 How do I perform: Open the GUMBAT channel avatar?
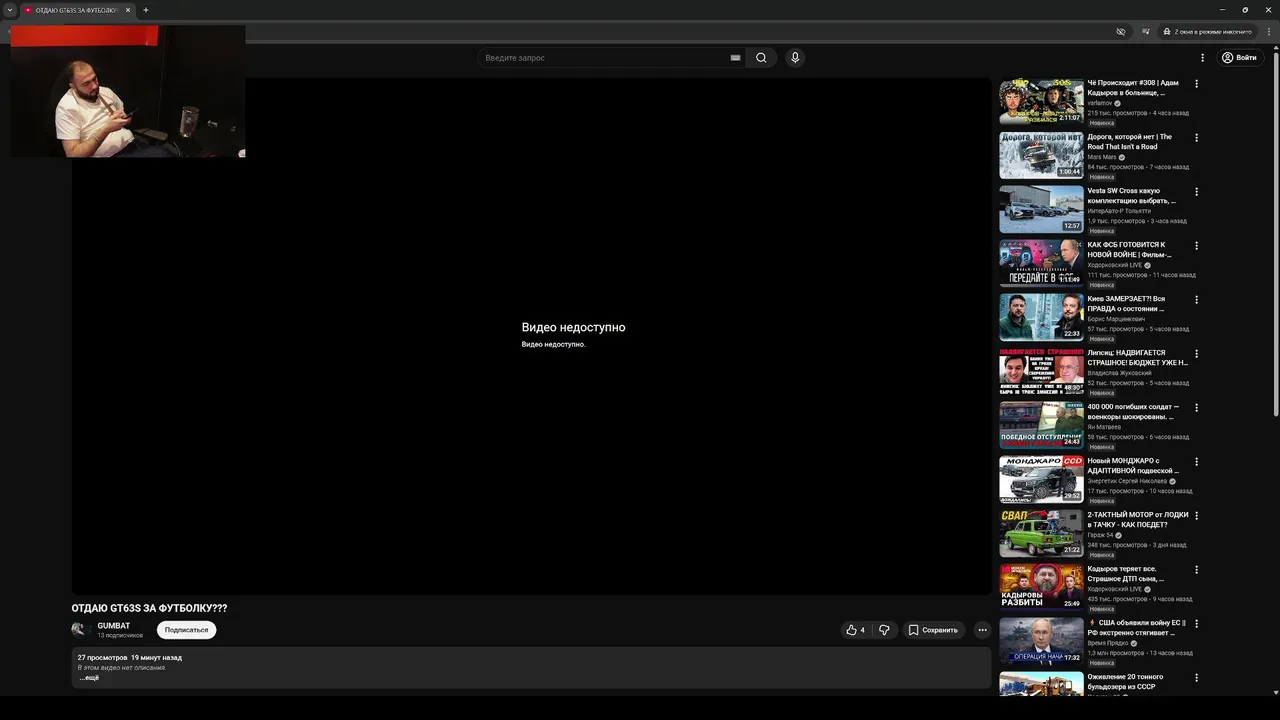pyautogui.click(x=80, y=630)
